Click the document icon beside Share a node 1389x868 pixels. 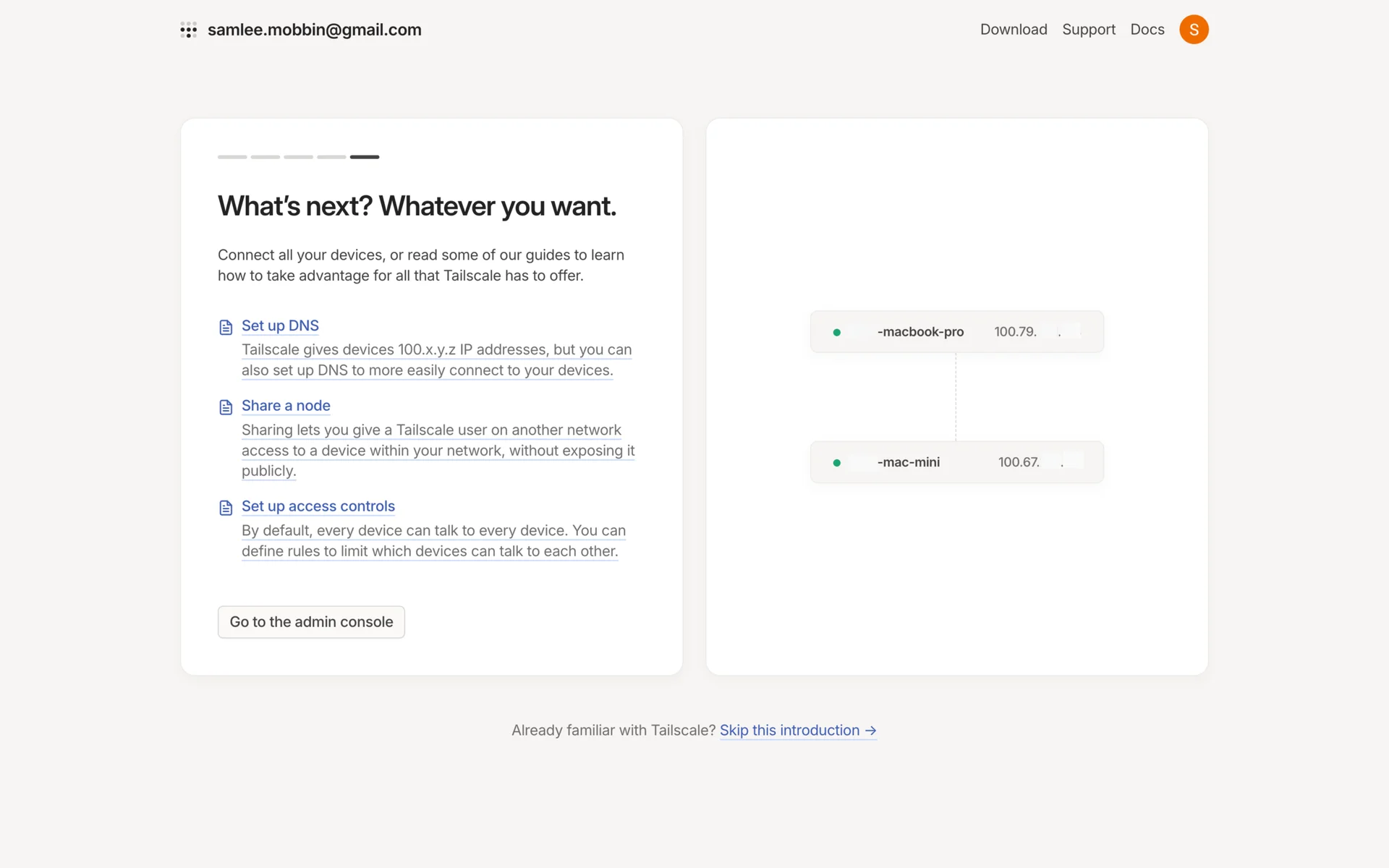coord(226,407)
